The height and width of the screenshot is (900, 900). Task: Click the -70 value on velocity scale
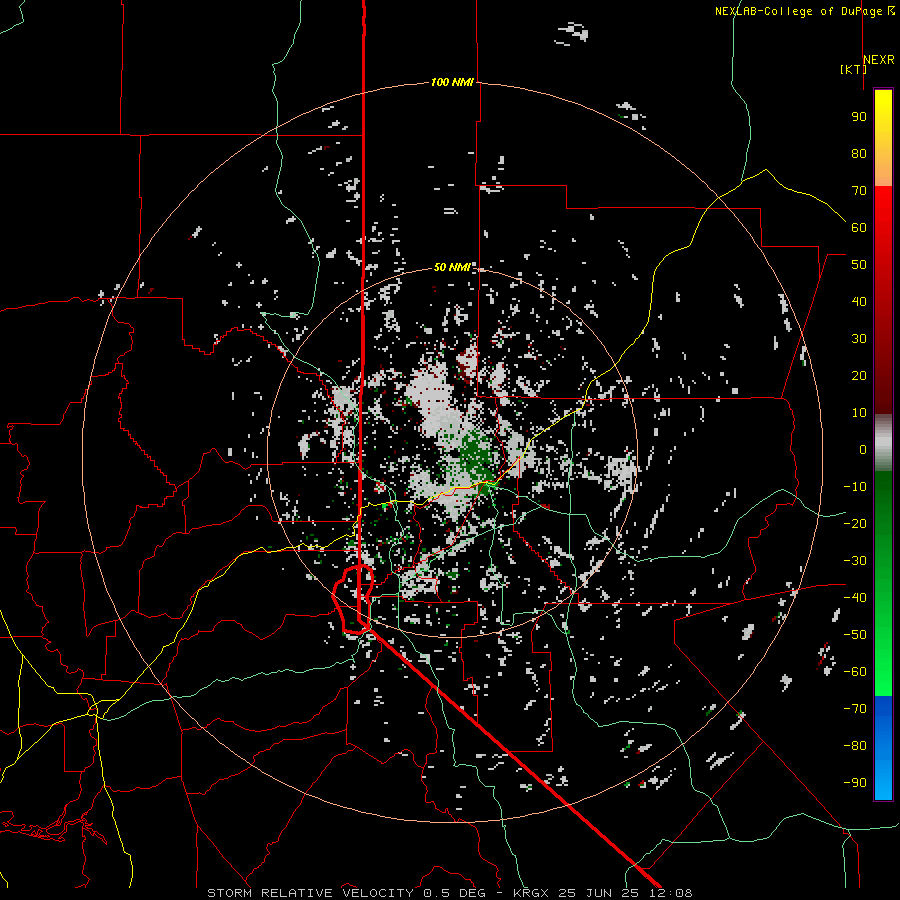click(x=855, y=709)
